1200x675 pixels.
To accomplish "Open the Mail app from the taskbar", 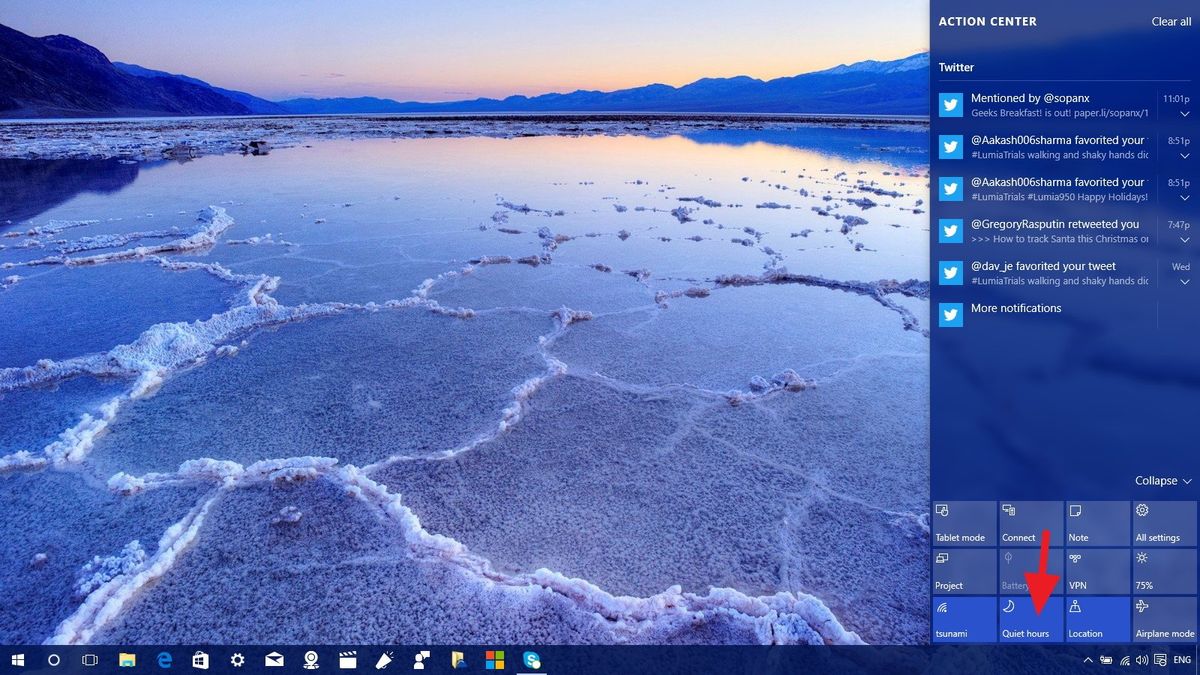I will [273, 660].
